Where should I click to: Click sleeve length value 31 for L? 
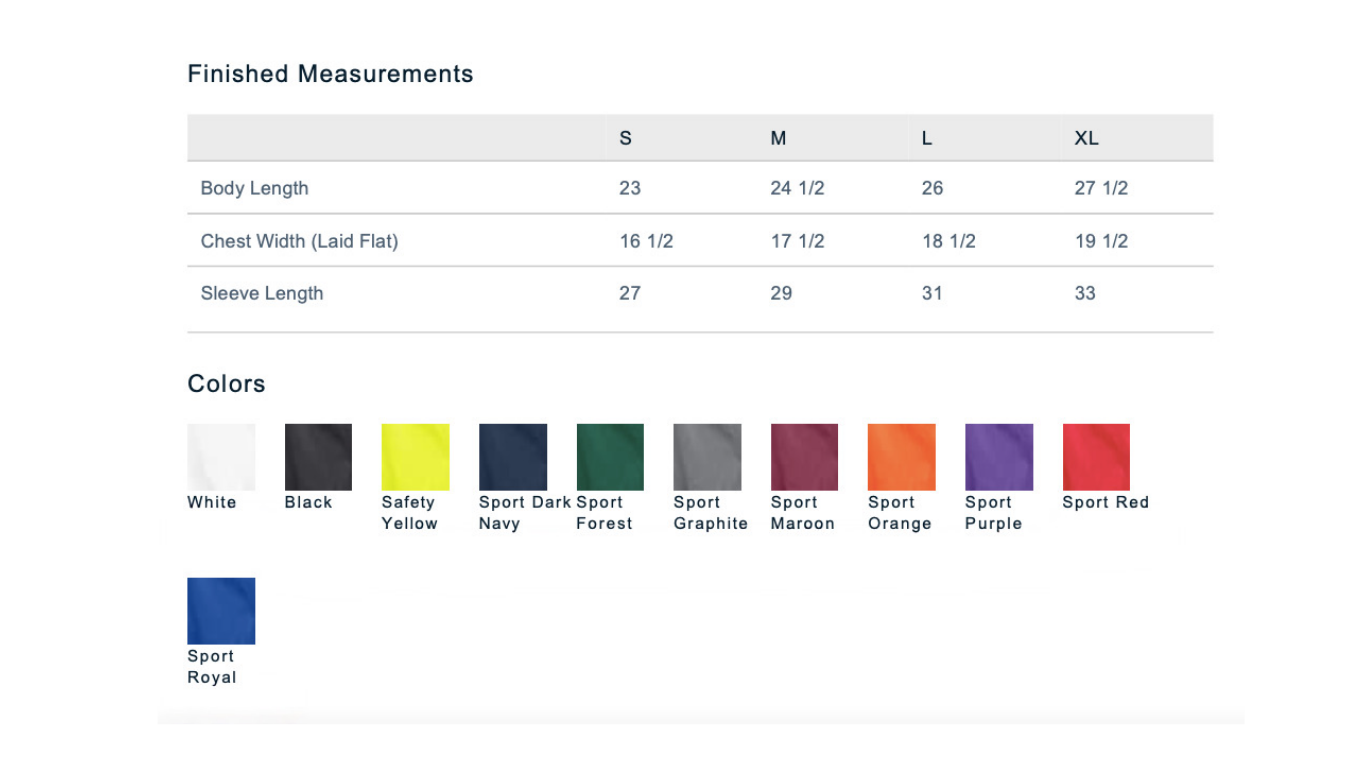(x=932, y=293)
